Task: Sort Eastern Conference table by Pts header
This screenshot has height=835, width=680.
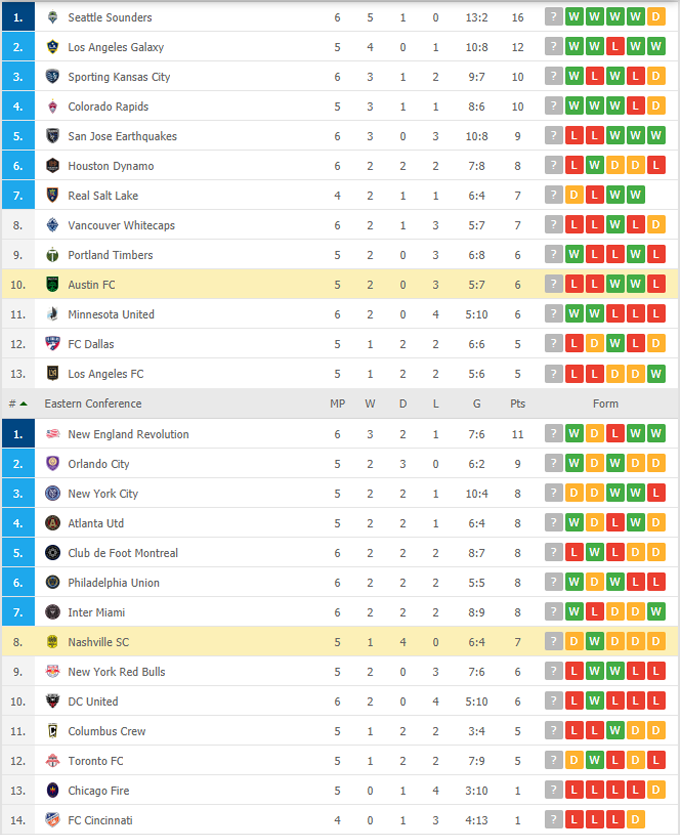Action: [517, 404]
